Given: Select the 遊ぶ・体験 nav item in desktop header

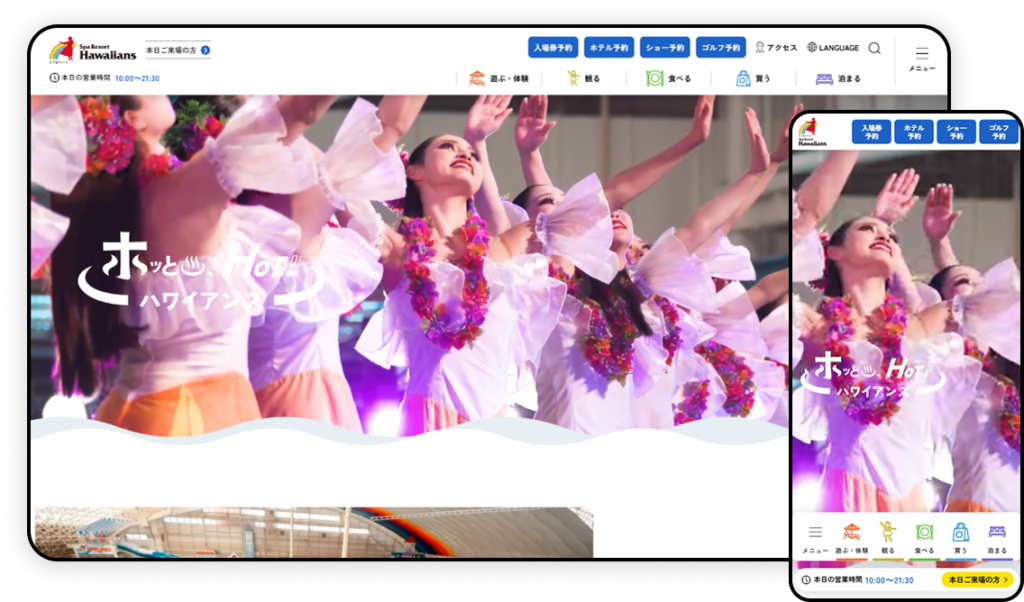Looking at the screenshot, I should (x=498, y=78).
